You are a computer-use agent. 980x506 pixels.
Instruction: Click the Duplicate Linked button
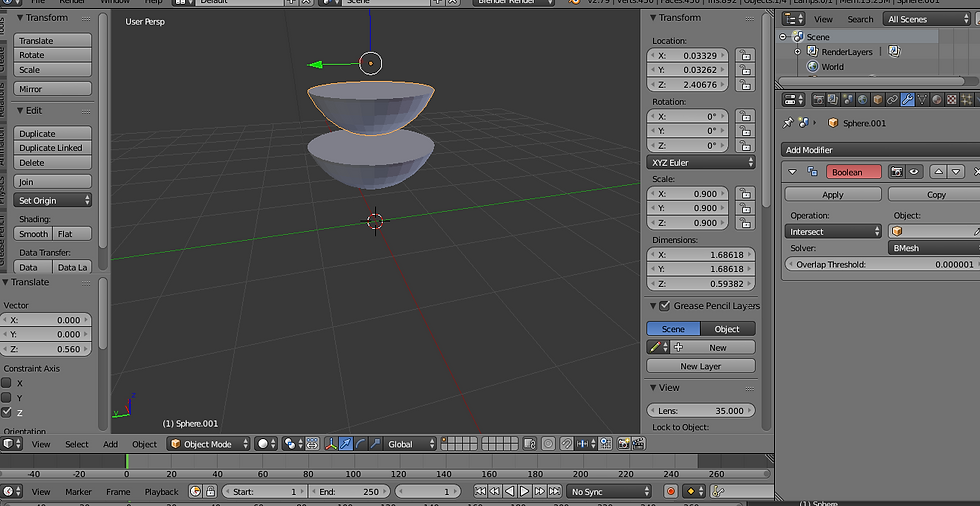[x=52, y=148]
